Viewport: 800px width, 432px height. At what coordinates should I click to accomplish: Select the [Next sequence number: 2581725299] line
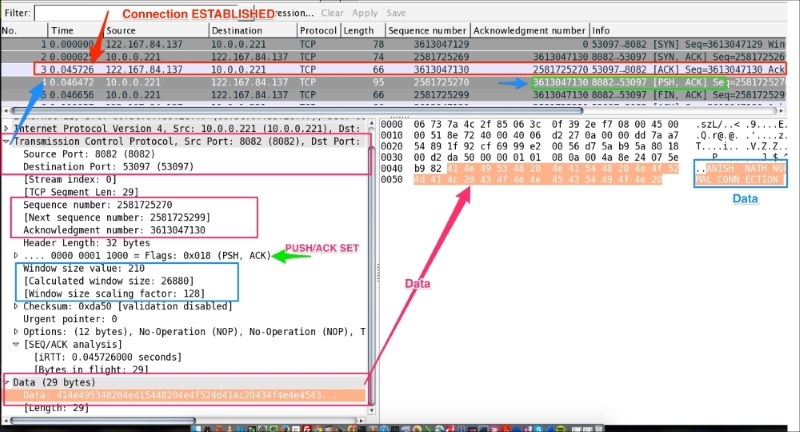tap(116, 217)
